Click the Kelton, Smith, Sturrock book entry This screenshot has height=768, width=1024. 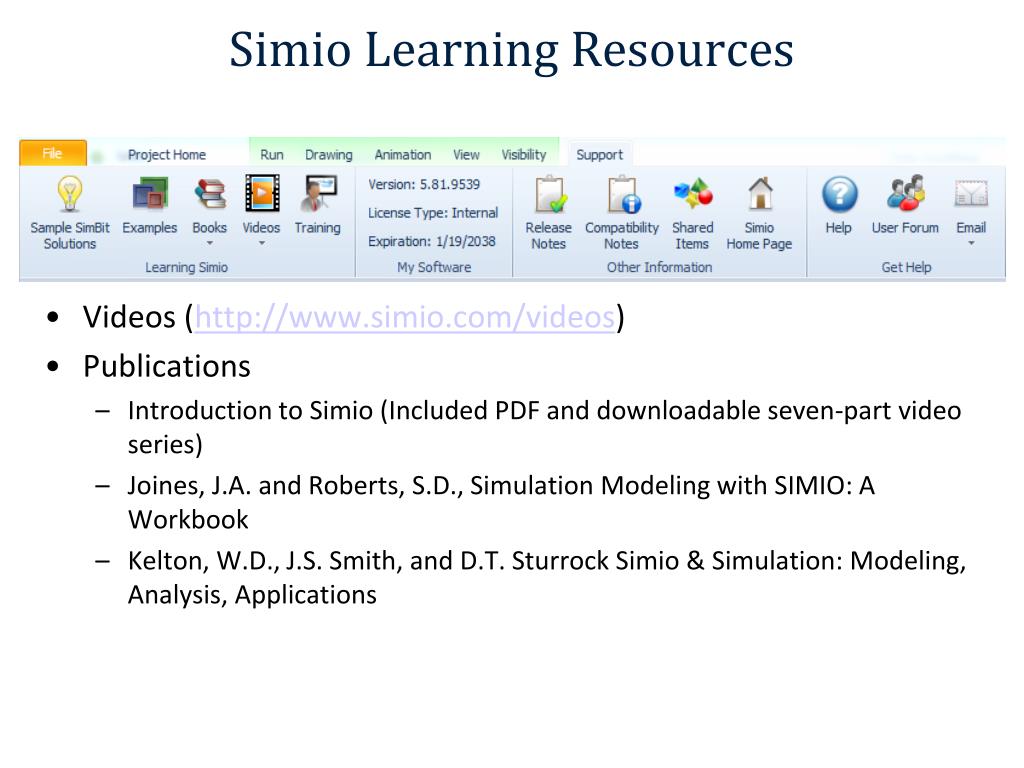547,578
